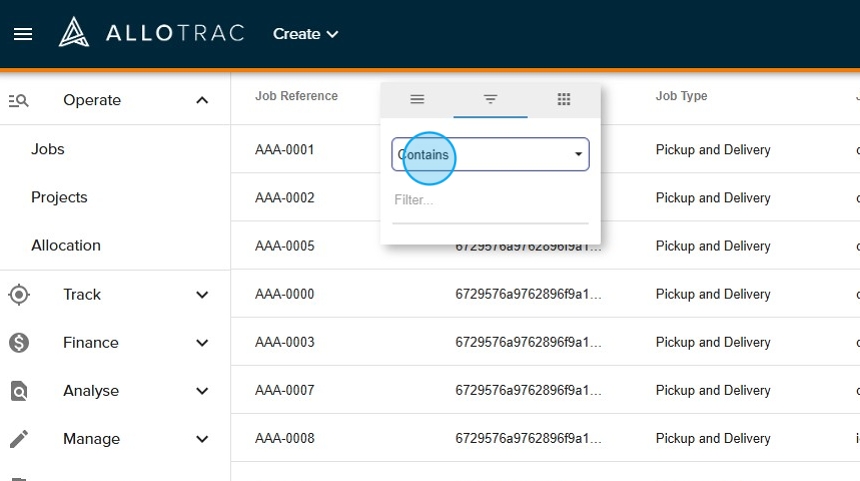Click the Operate search-list icon

click(19, 100)
